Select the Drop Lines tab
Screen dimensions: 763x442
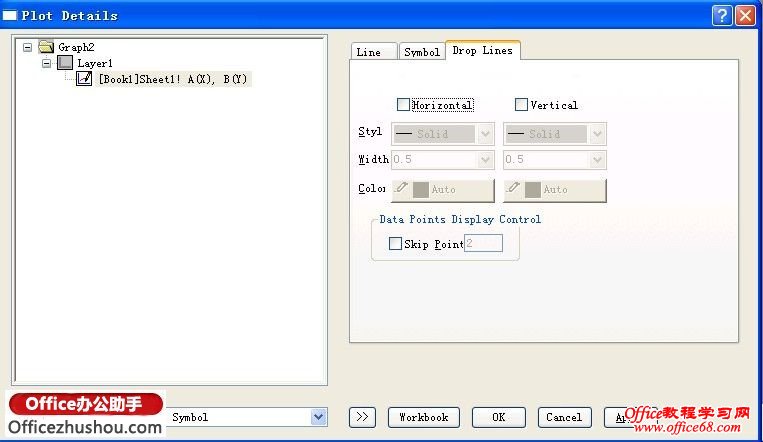pyautogui.click(x=483, y=50)
